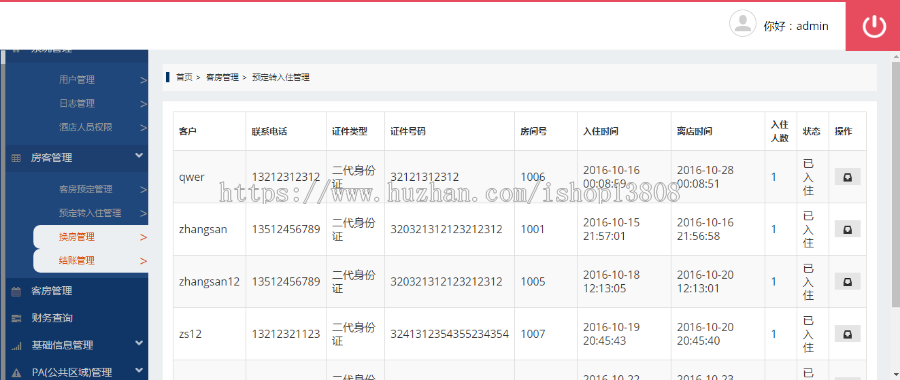Screen dimensions: 900x380
Task: Expand the 基础信息管理 chevron
Action: click(x=139, y=343)
